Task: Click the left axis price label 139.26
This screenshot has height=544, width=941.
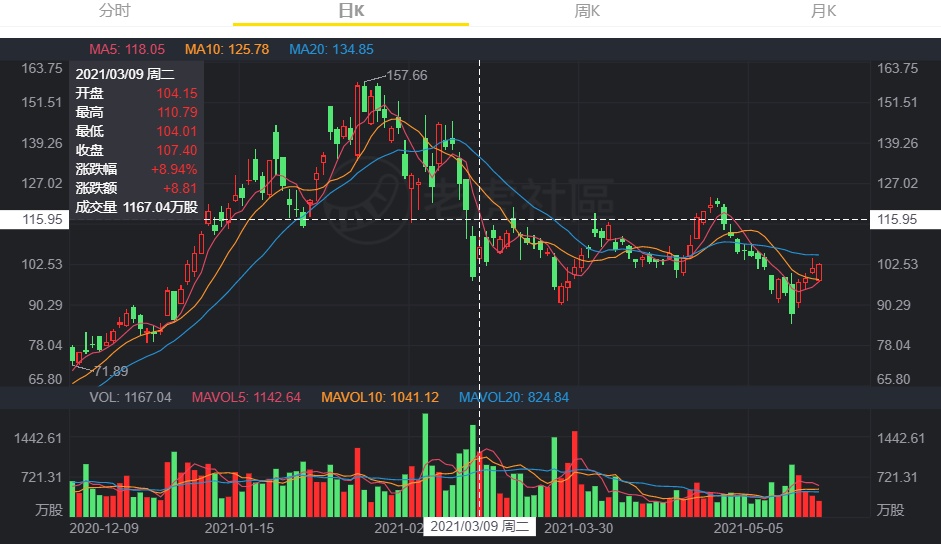Action: point(41,143)
